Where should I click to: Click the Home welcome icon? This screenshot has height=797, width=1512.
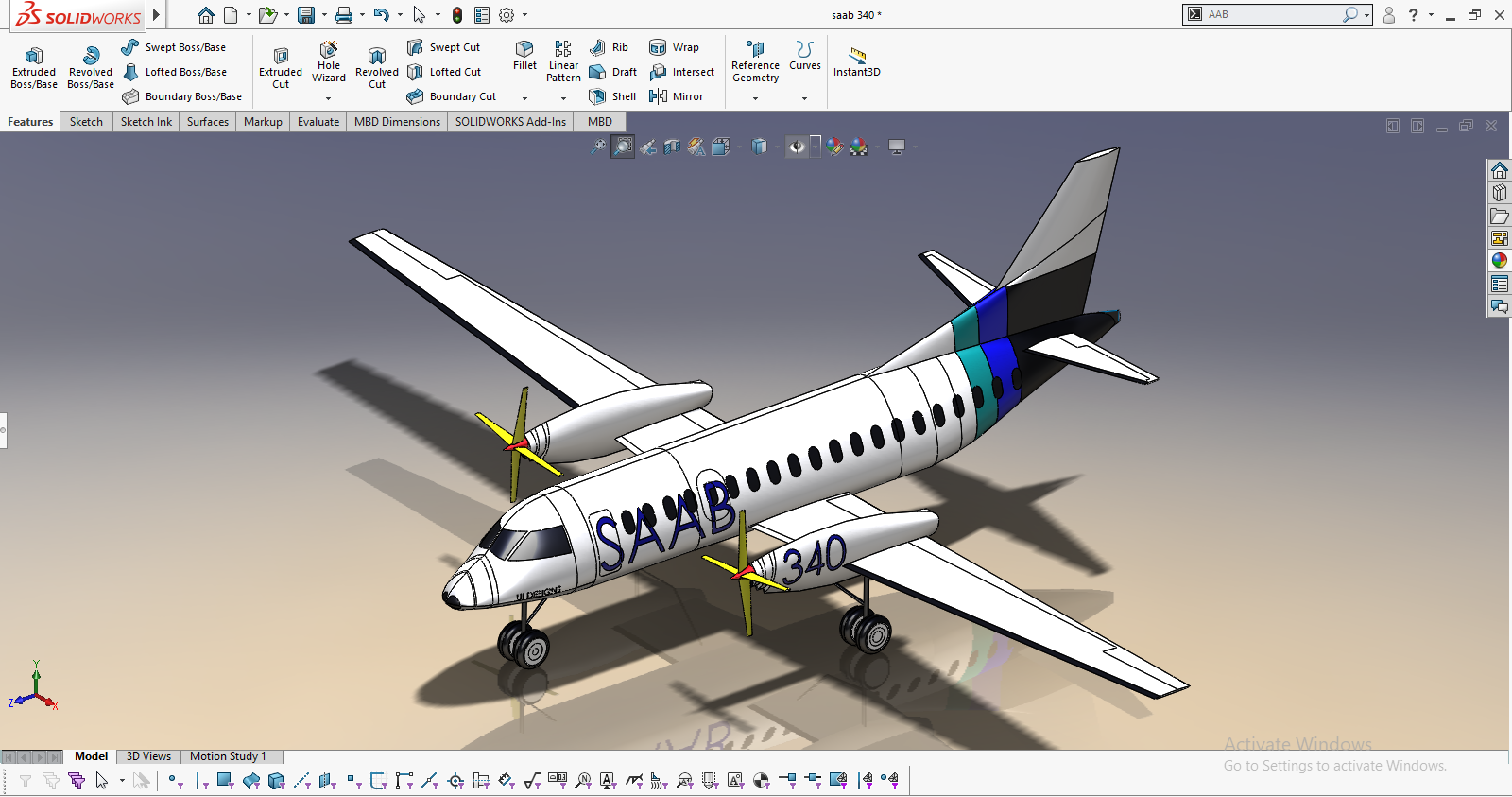tap(206, 15)
